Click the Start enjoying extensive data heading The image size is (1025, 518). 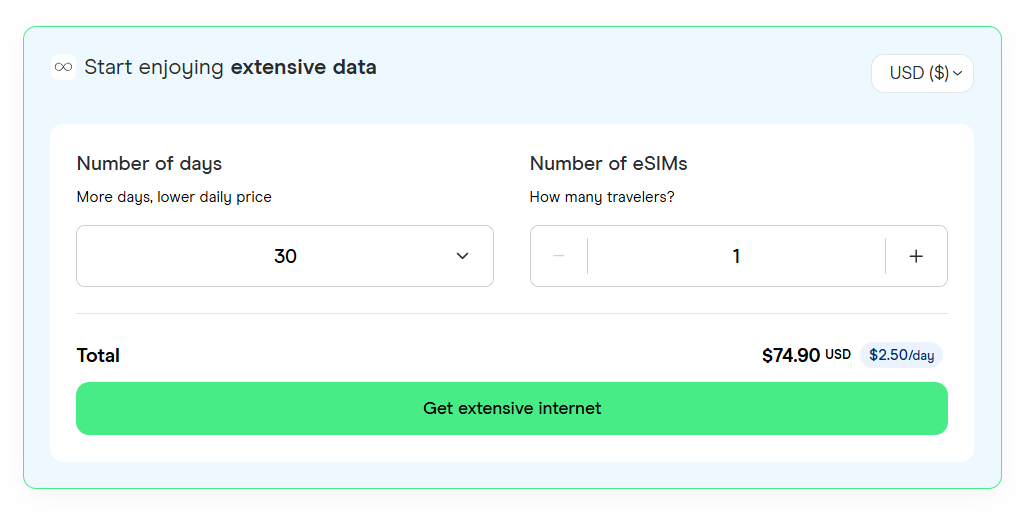230,67
